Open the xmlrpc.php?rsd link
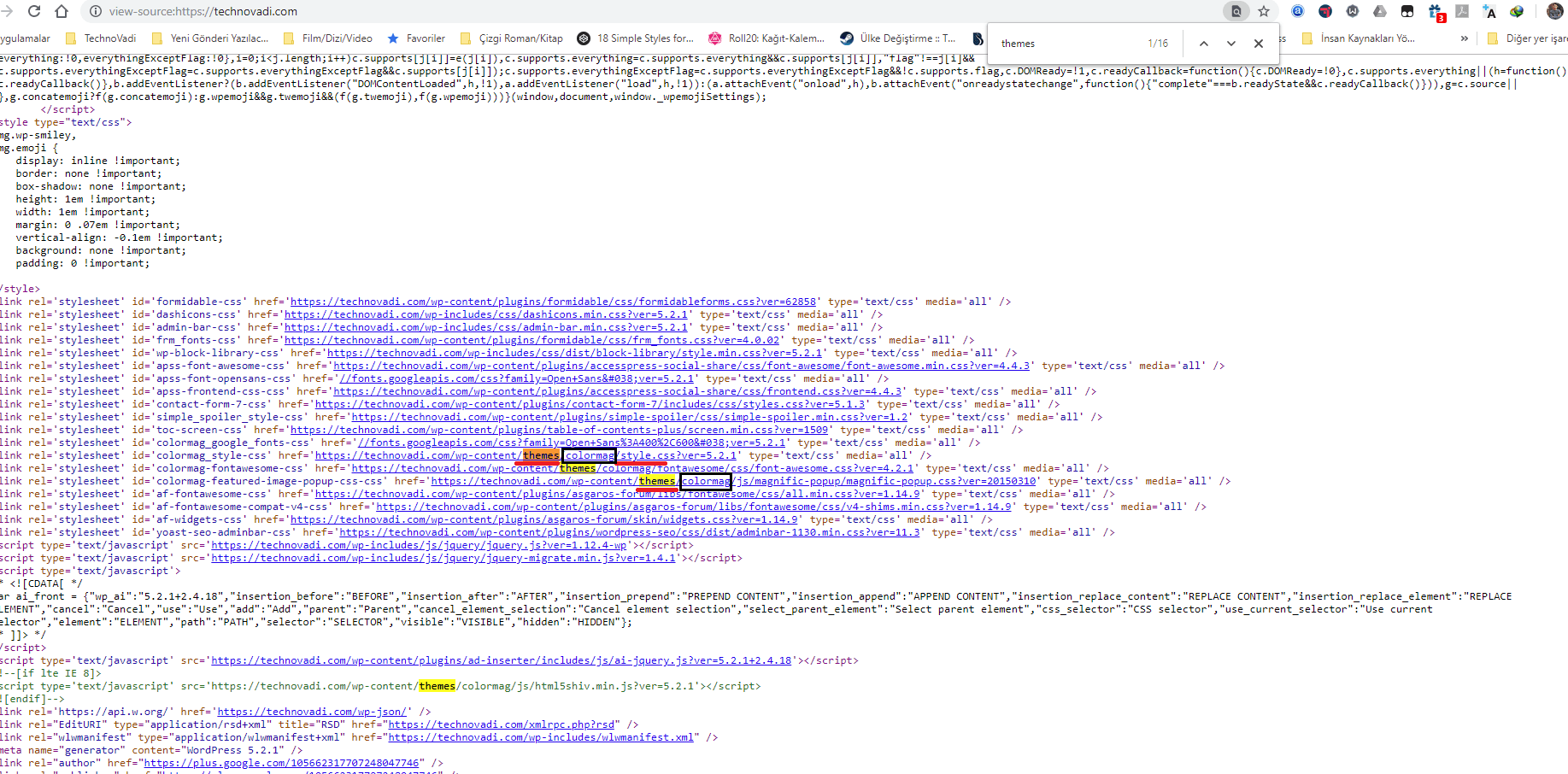 [502, 724]
